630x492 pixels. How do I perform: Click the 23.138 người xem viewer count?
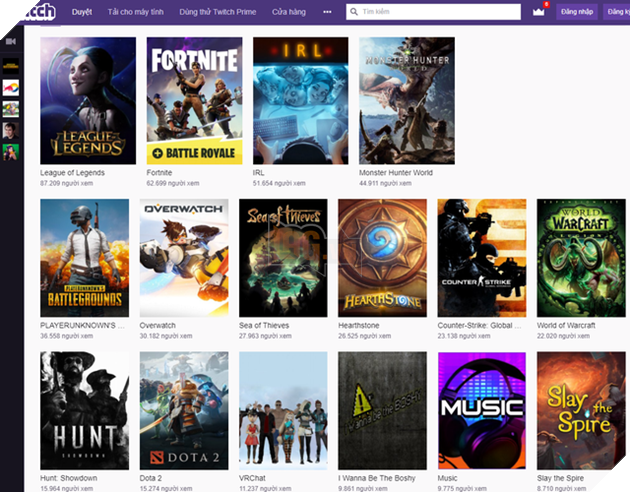(x=464, y=336)
